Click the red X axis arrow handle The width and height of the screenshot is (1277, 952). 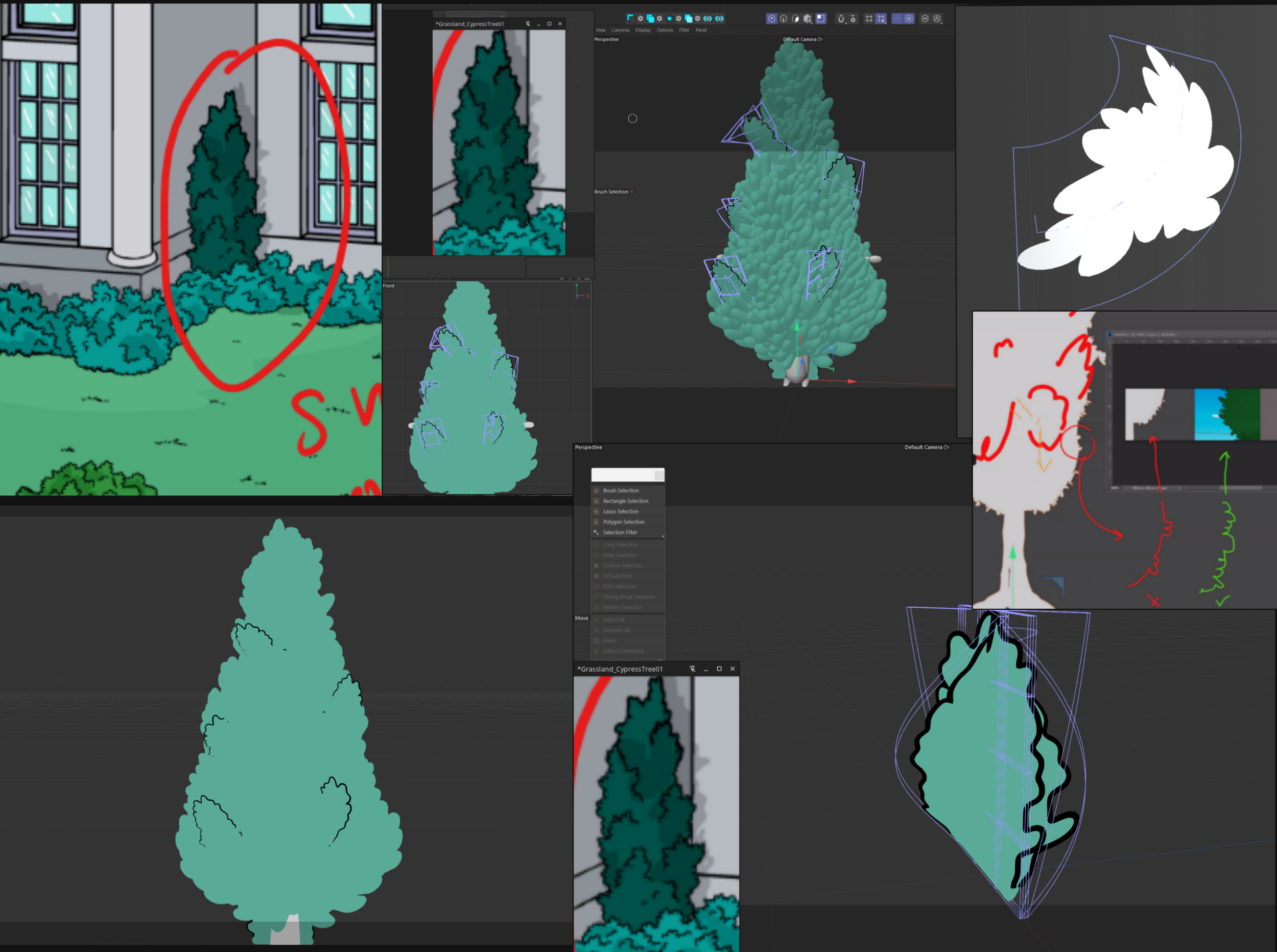coord(851,382)
